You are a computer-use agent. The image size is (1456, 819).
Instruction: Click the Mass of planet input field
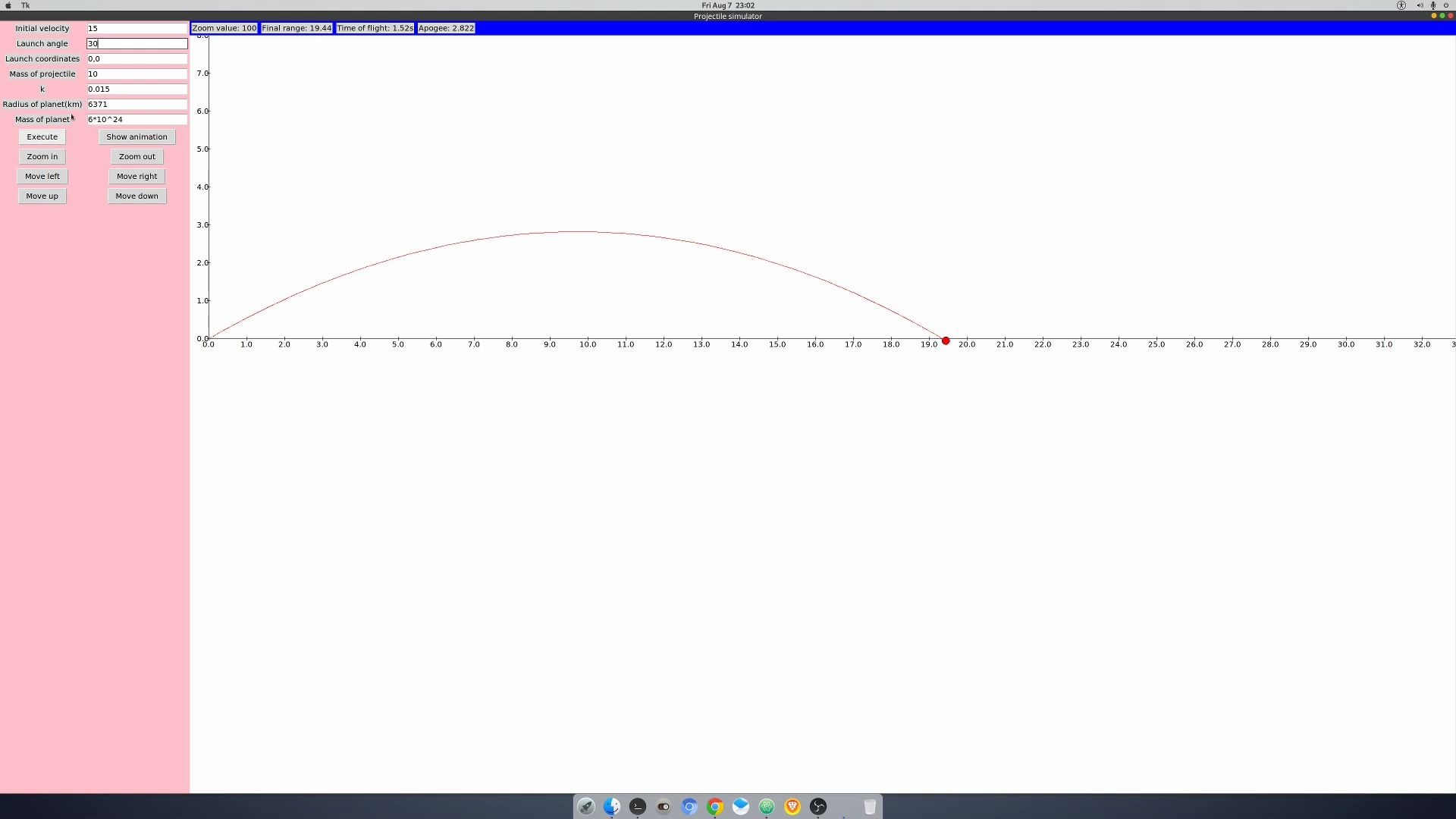tap(136, 120)
